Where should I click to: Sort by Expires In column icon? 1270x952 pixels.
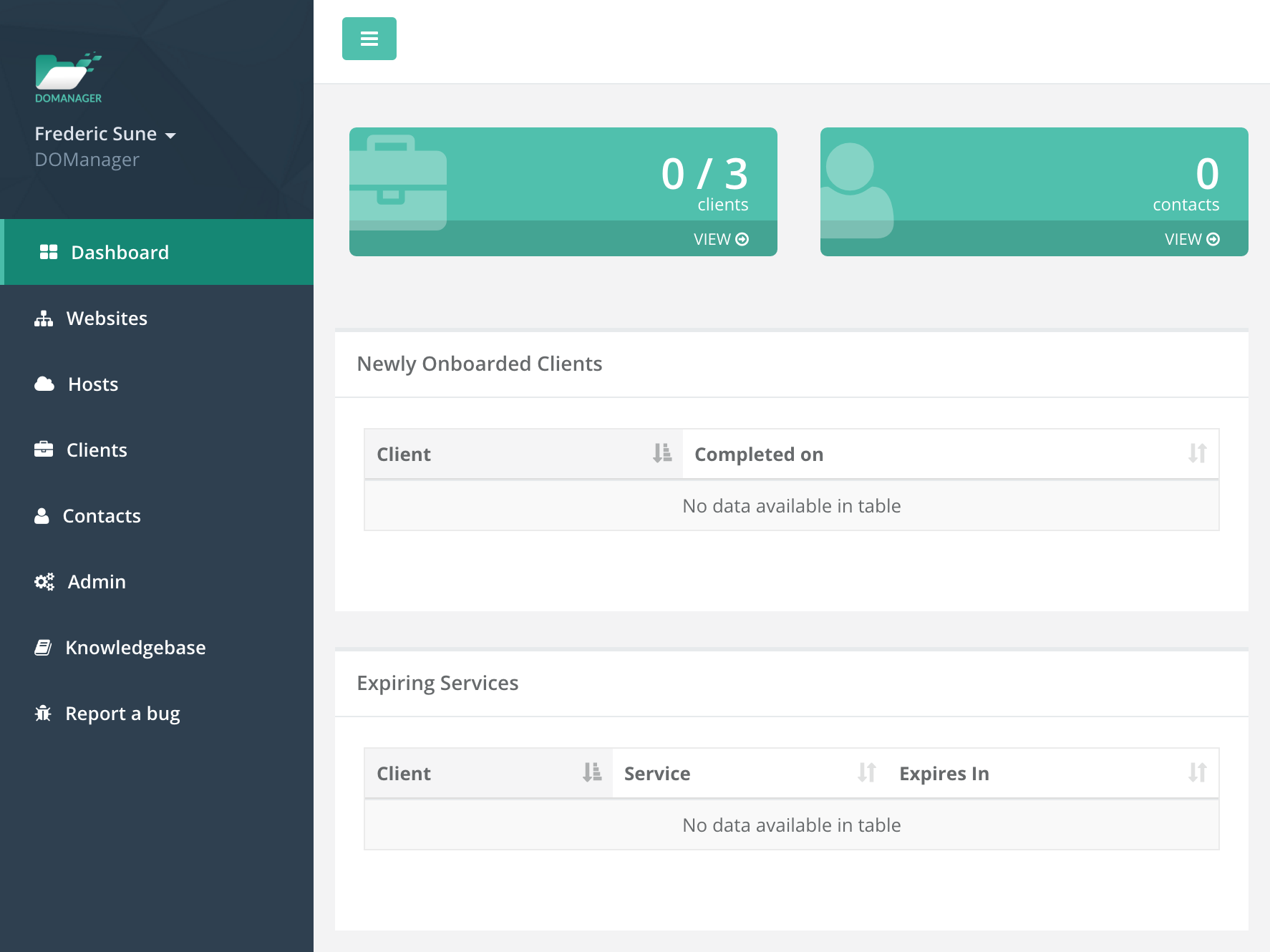click(1198, 772)
